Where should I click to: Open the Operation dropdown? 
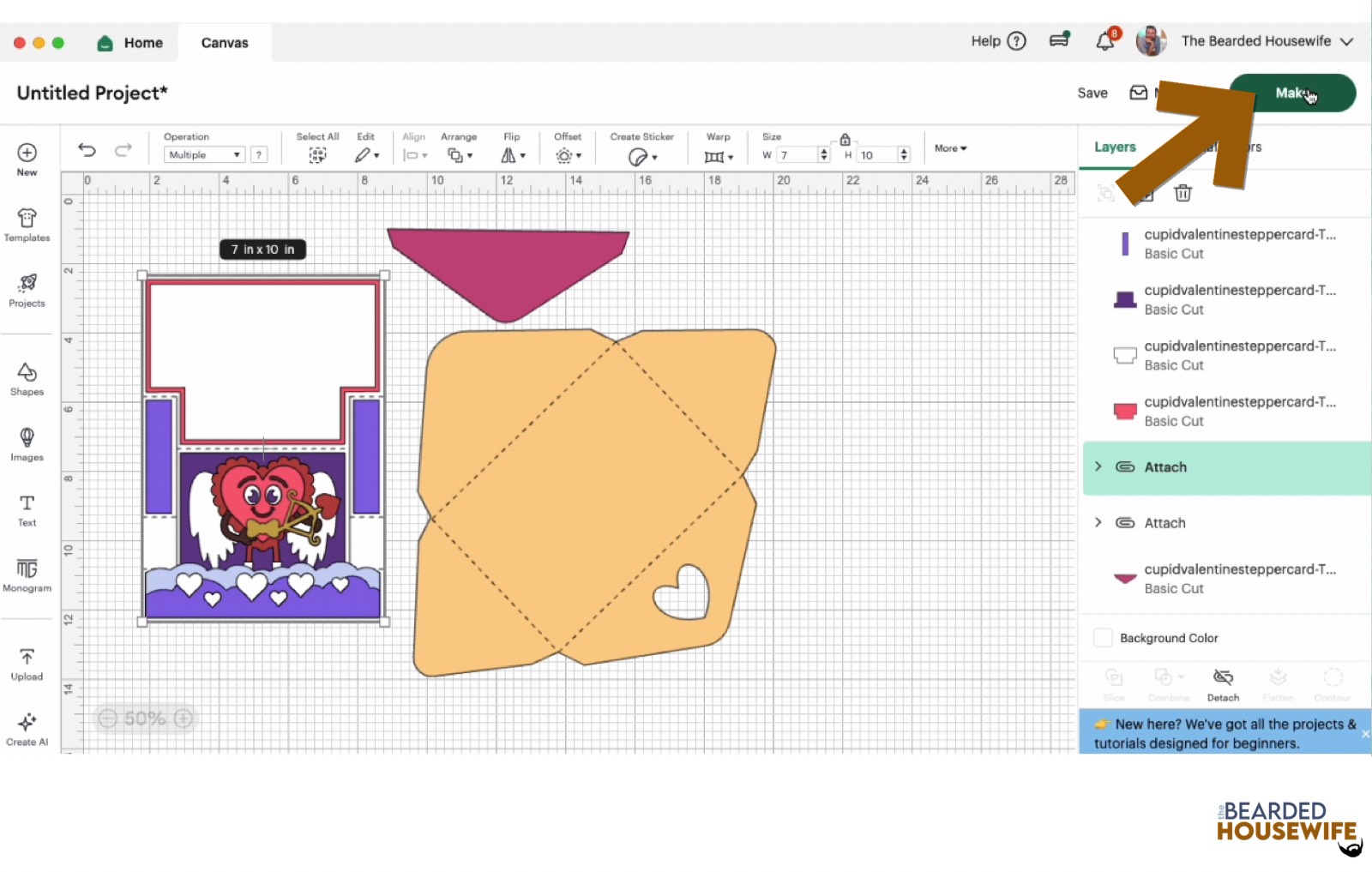[204, 155]
